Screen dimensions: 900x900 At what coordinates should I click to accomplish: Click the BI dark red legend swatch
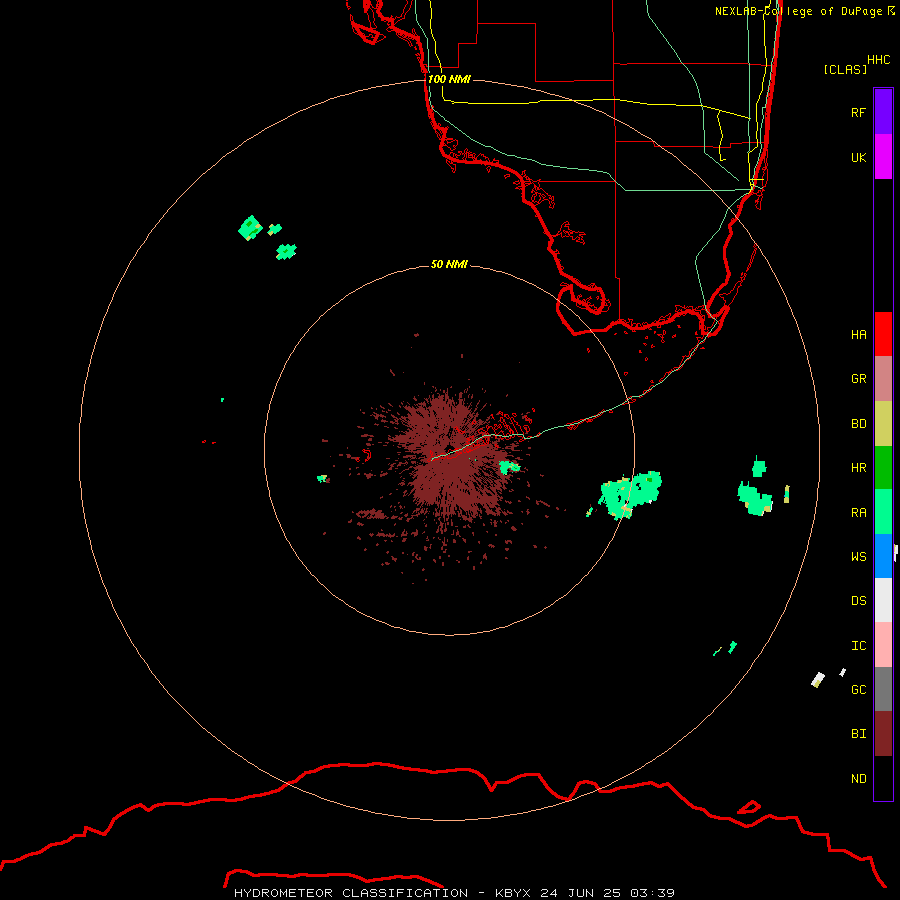click(883, 734)
